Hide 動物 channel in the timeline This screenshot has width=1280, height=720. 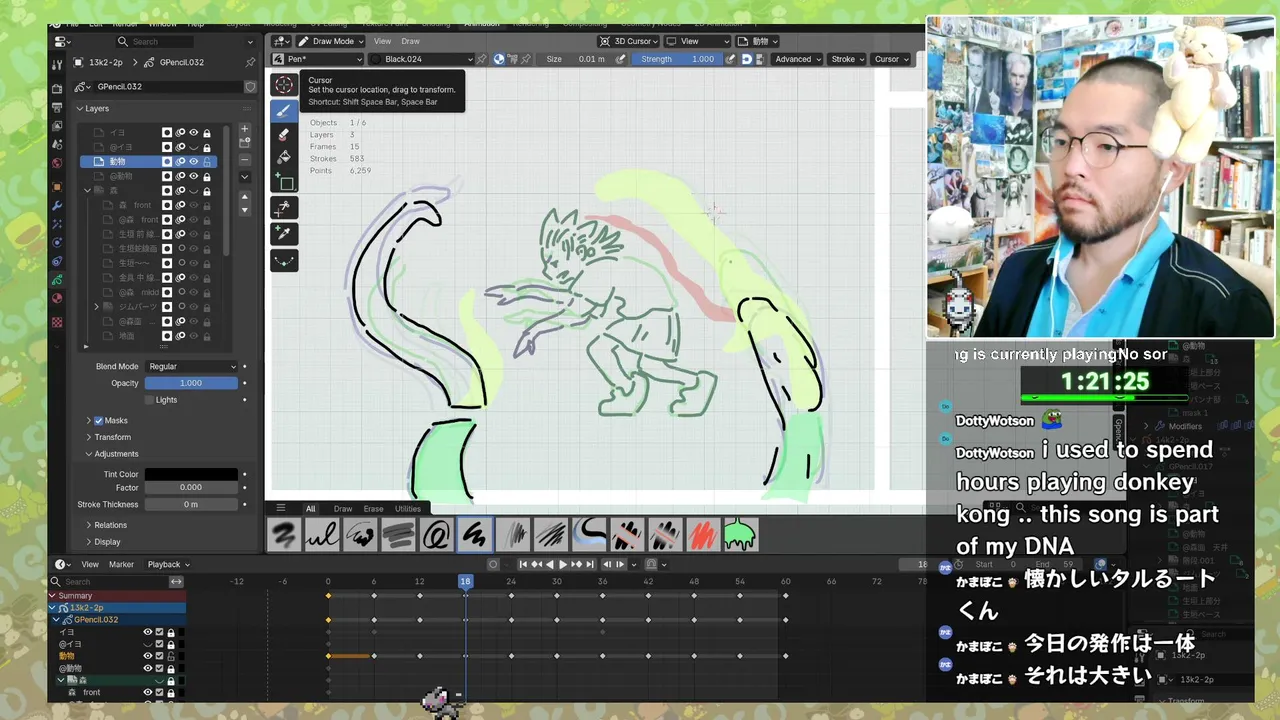pyautogui.click(x=147, y=656)
